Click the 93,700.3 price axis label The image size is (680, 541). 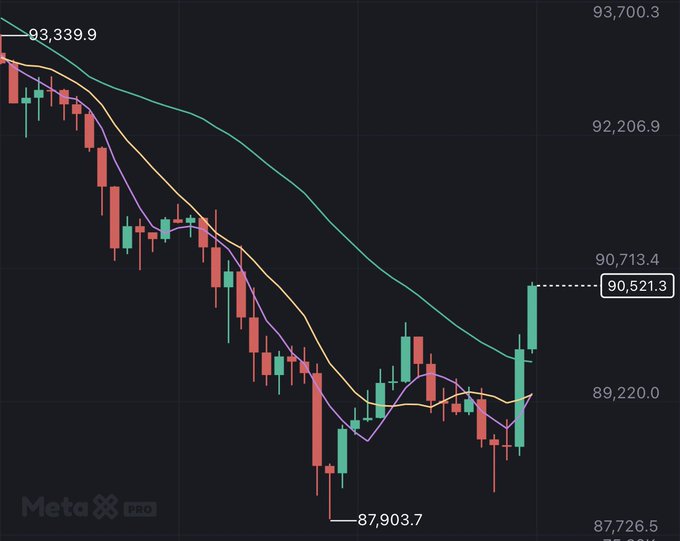click(x=626, y=12)
